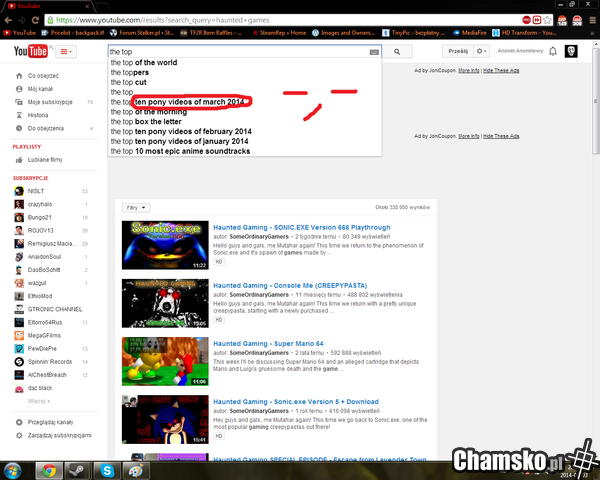Click the keyboard icon in search box

pos(374,51)
